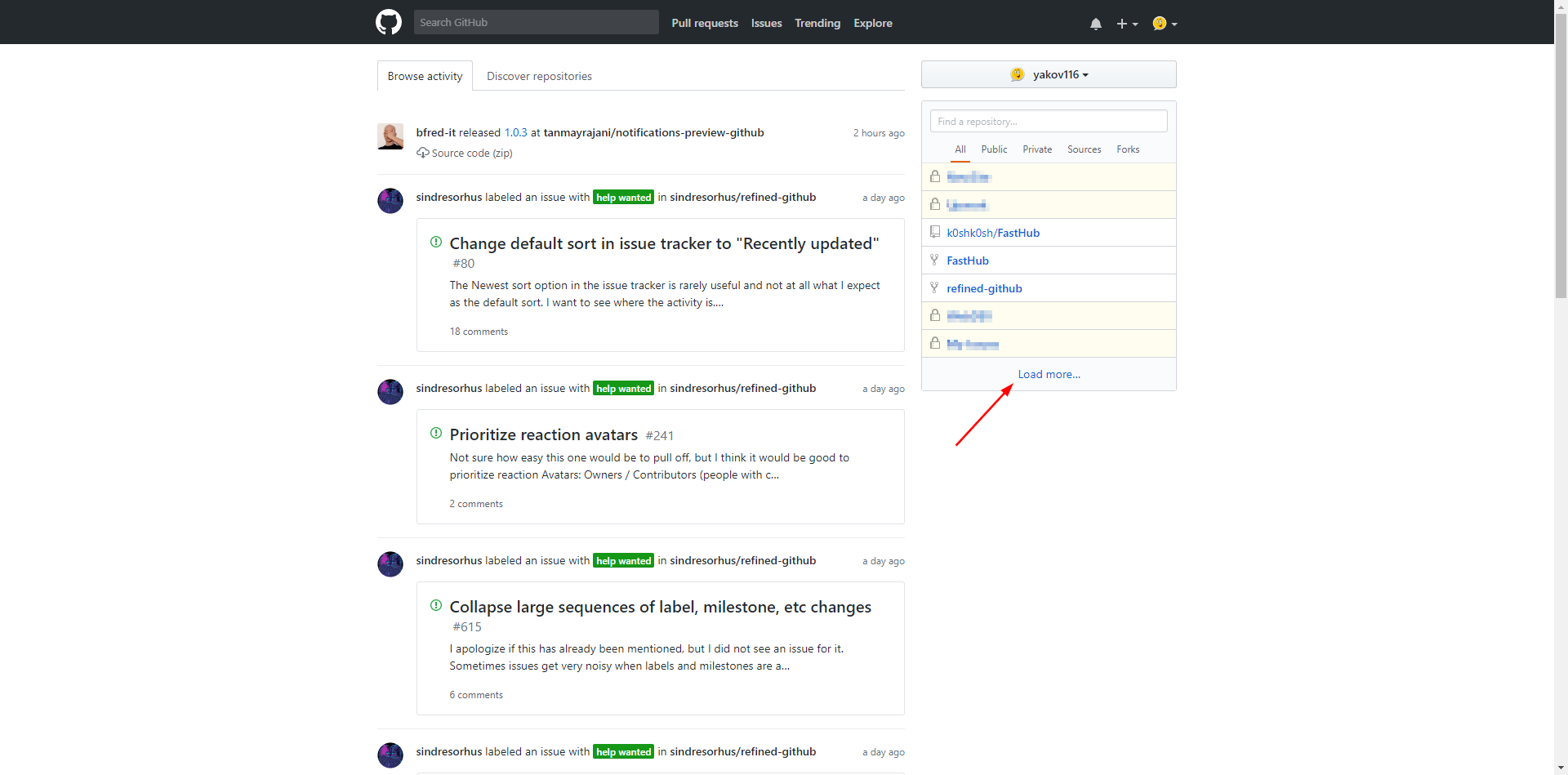Screen dimensions: 1568x775
Task: Open the create new dropdown beside the plus icon
Action: (1127, 24)
